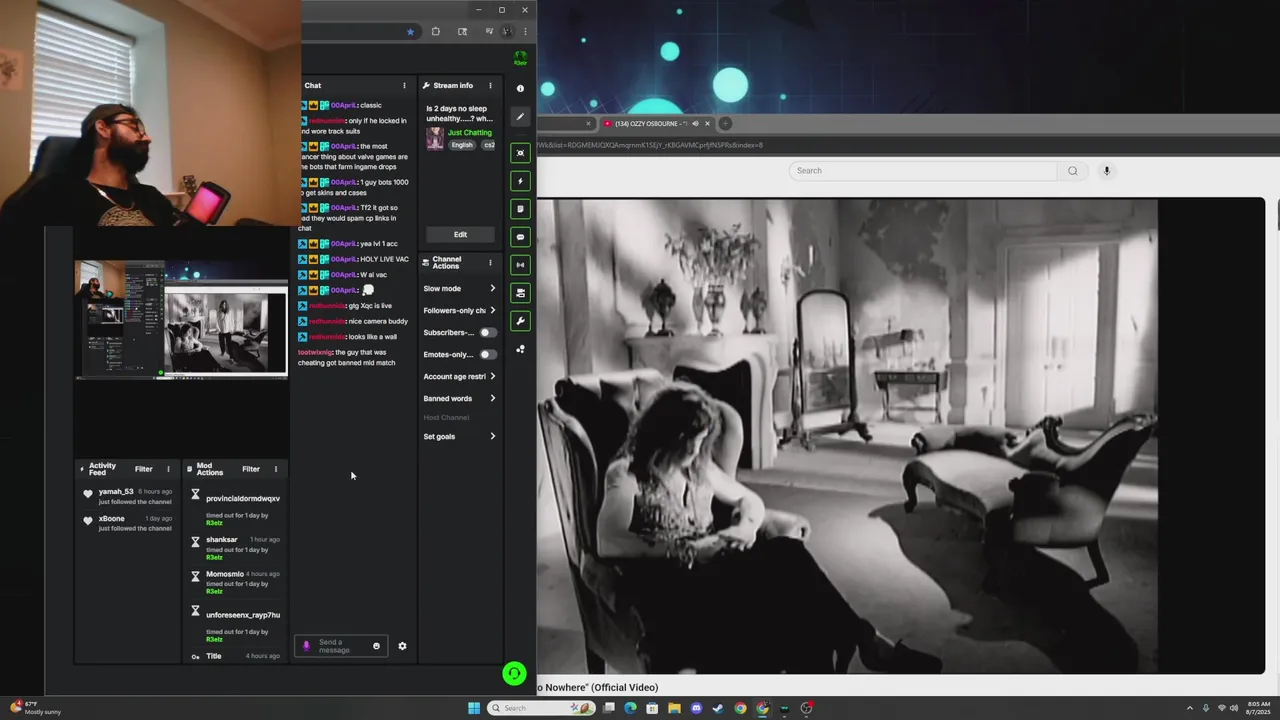Click the Send a message input
The image size is (1280, 720).
tap(341, 646)
